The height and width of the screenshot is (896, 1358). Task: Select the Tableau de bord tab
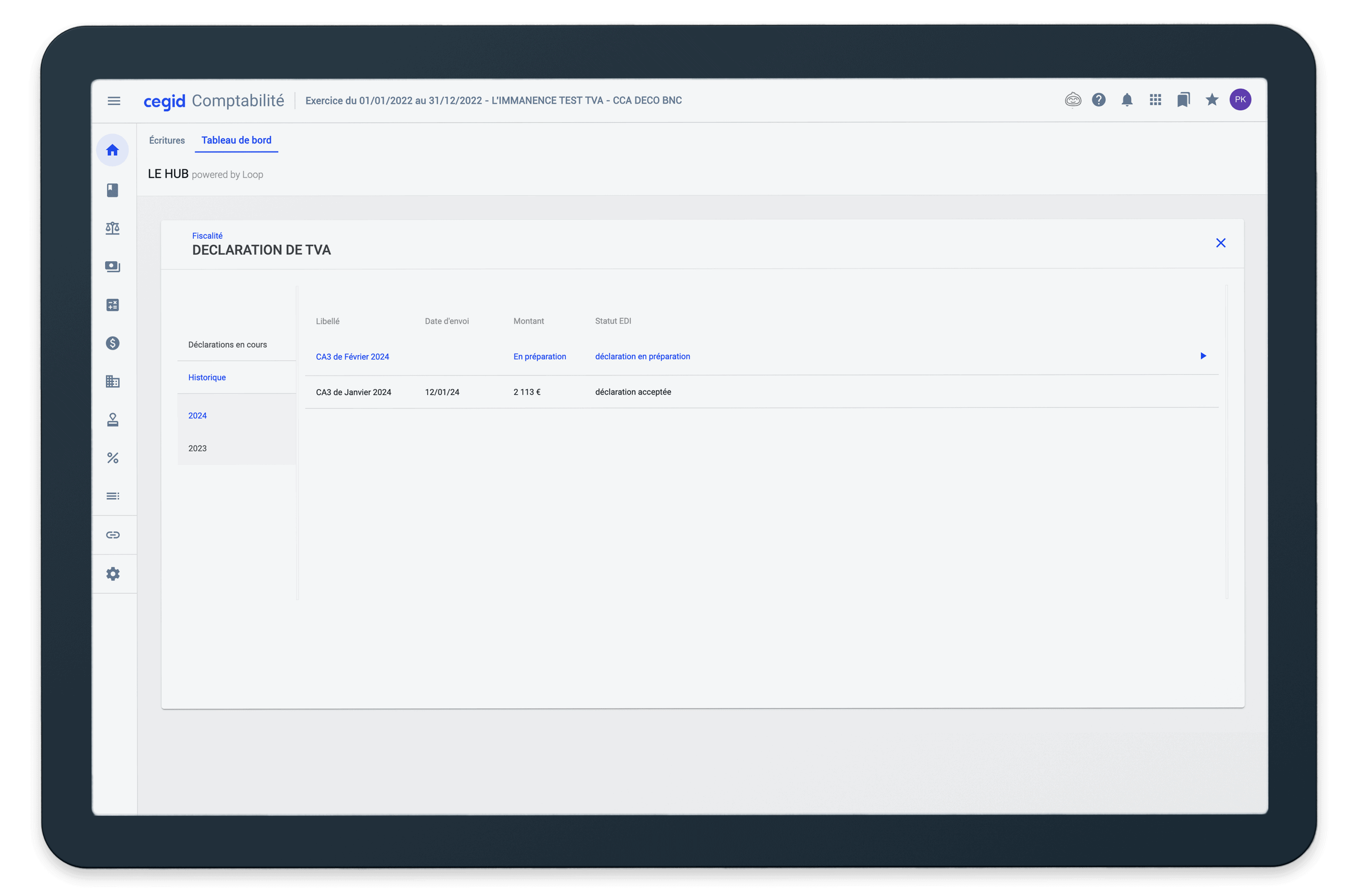tap(236, 141)
